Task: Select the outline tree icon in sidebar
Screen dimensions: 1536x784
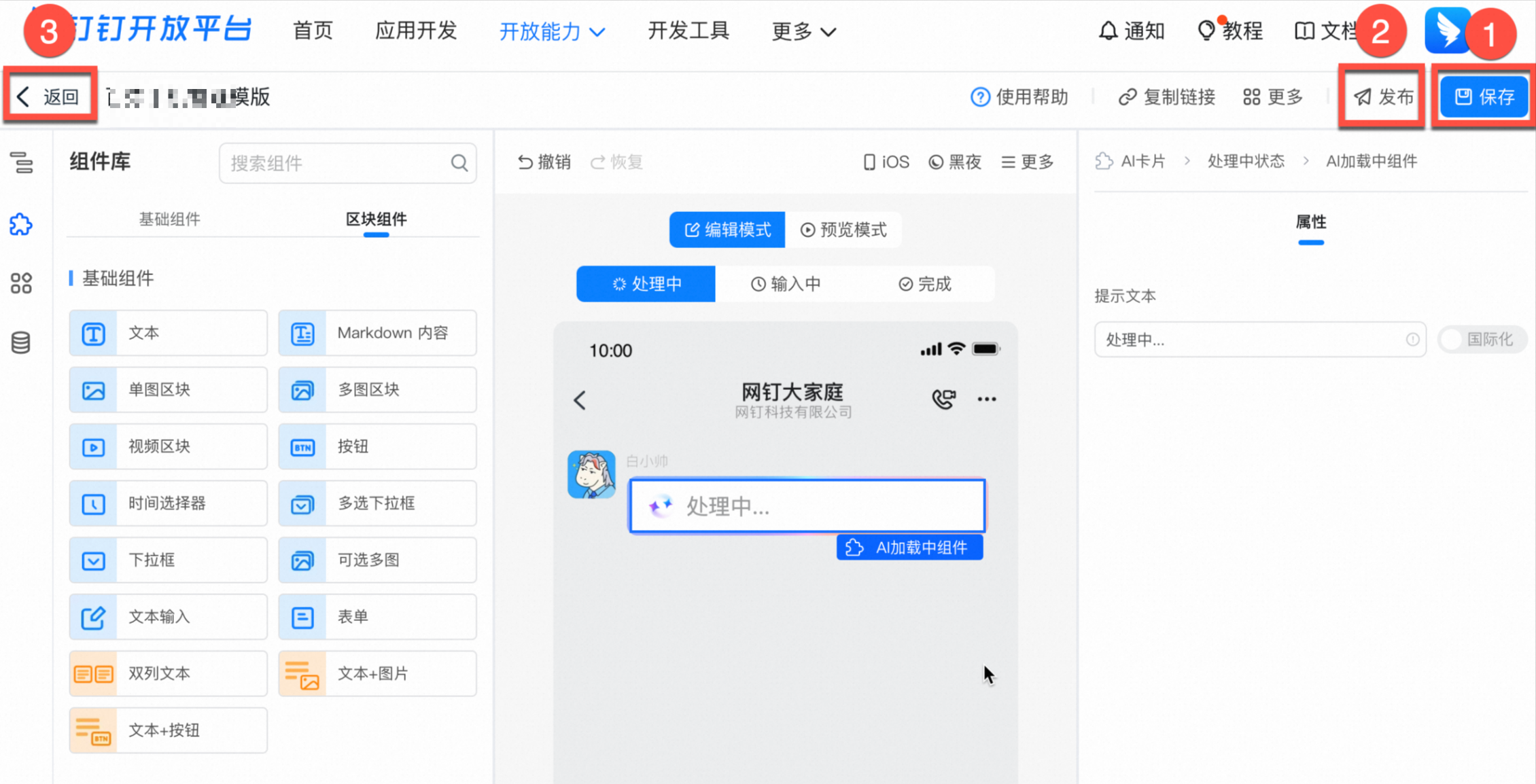Action: tap(20, 163)
